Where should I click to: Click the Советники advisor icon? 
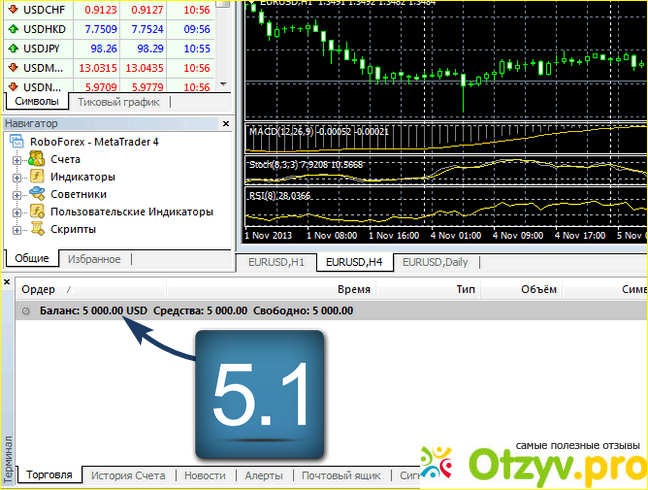coord(36,194)
